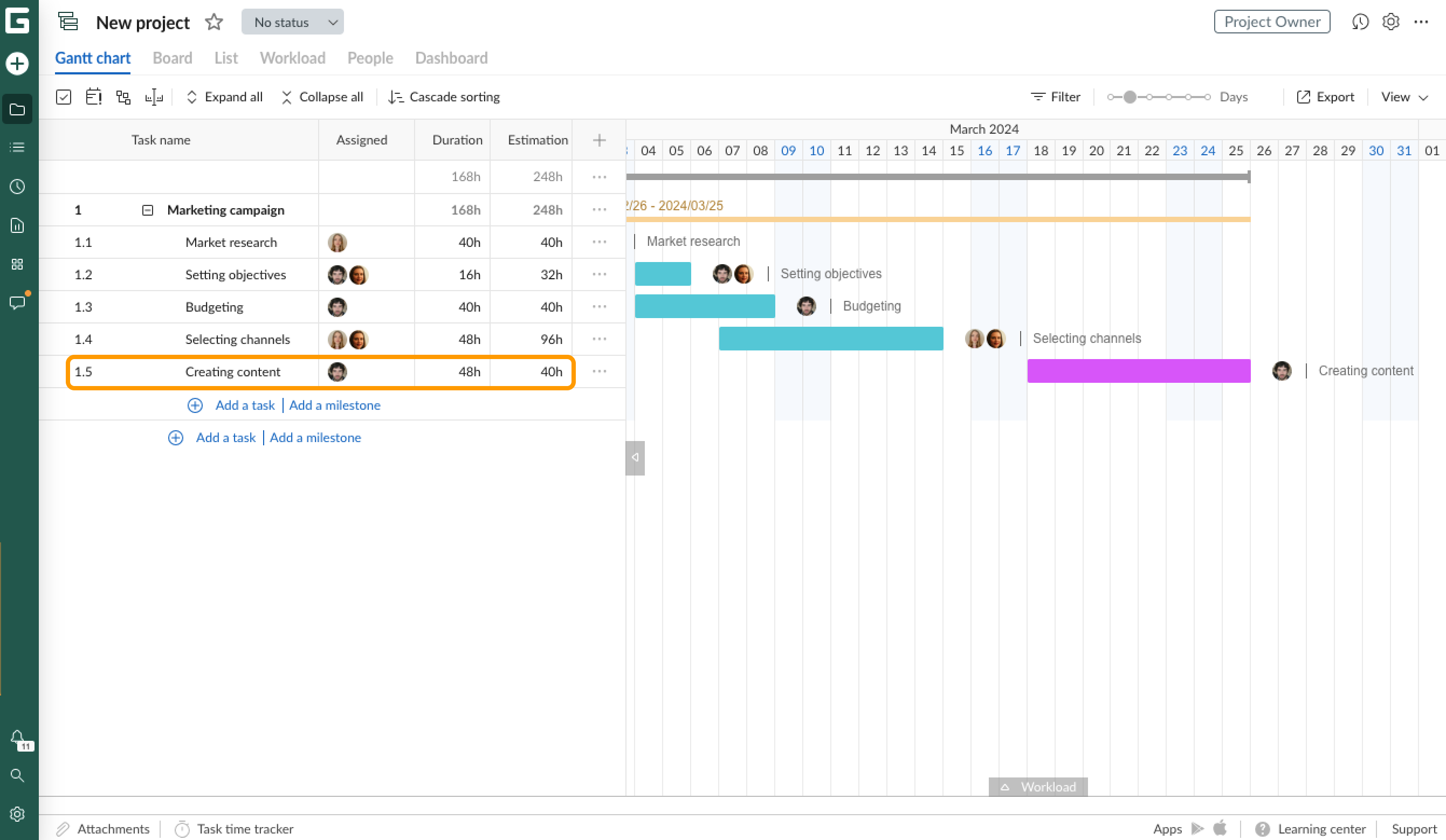The height and width of the screenshot is (840, 1446).
Task: Switch to the List tab
Action: [226, 58]
